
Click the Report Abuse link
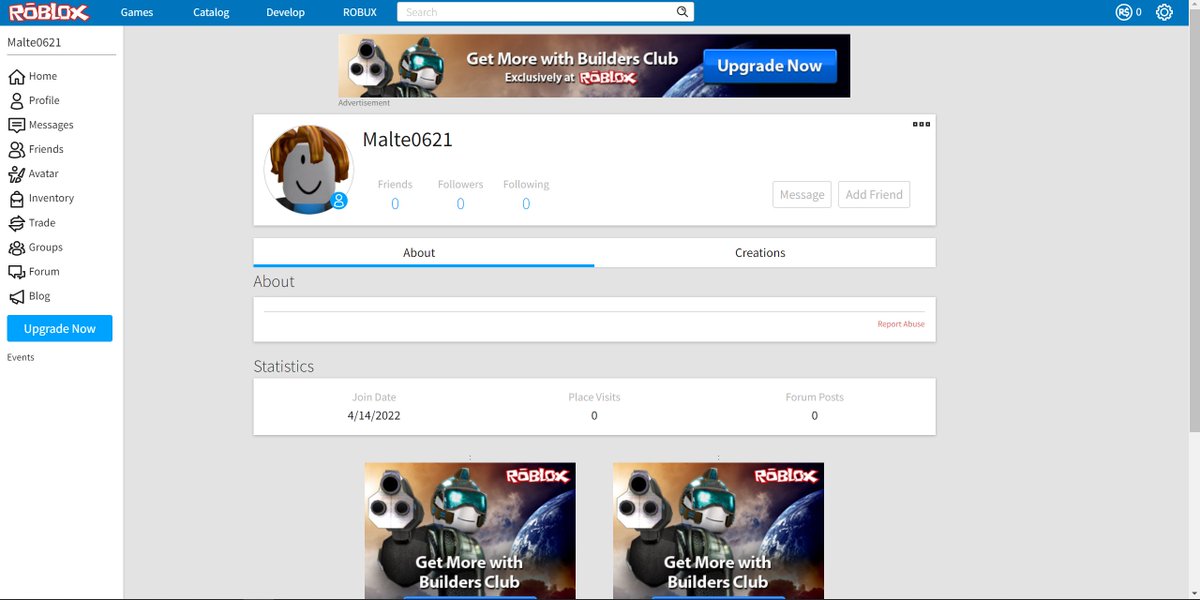[901, 324]
